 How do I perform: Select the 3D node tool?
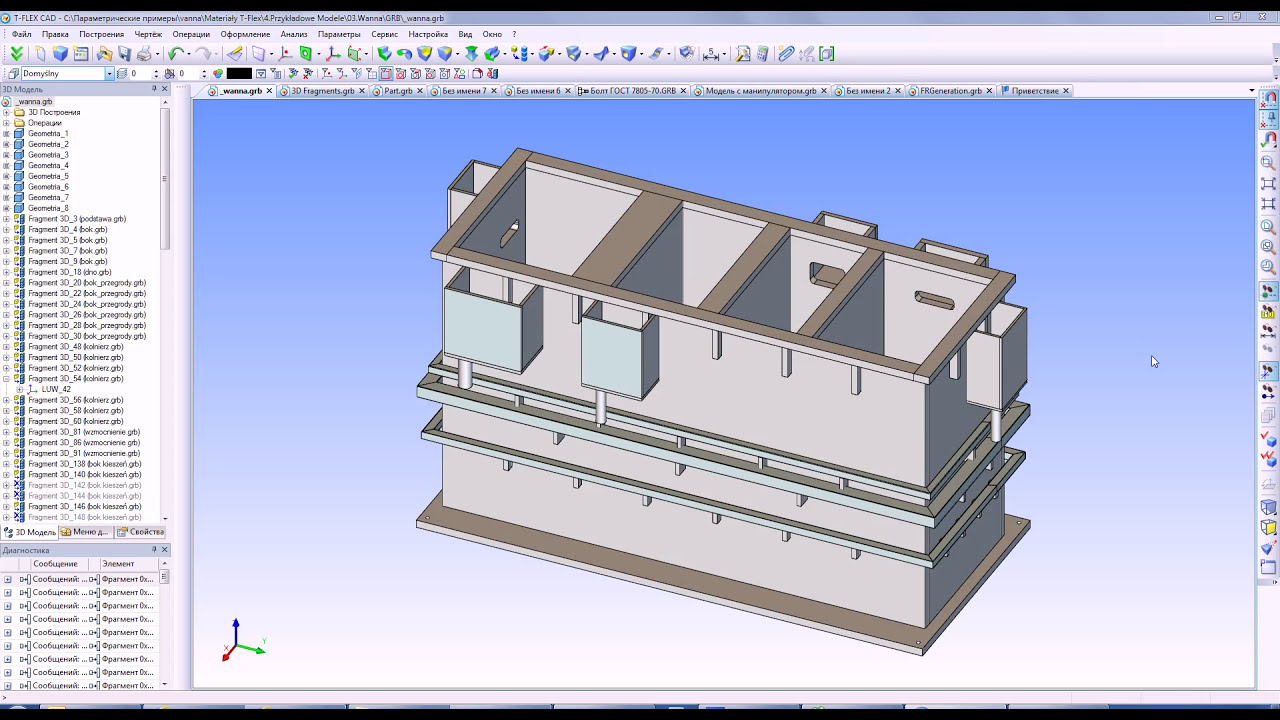tap(286, 54)
